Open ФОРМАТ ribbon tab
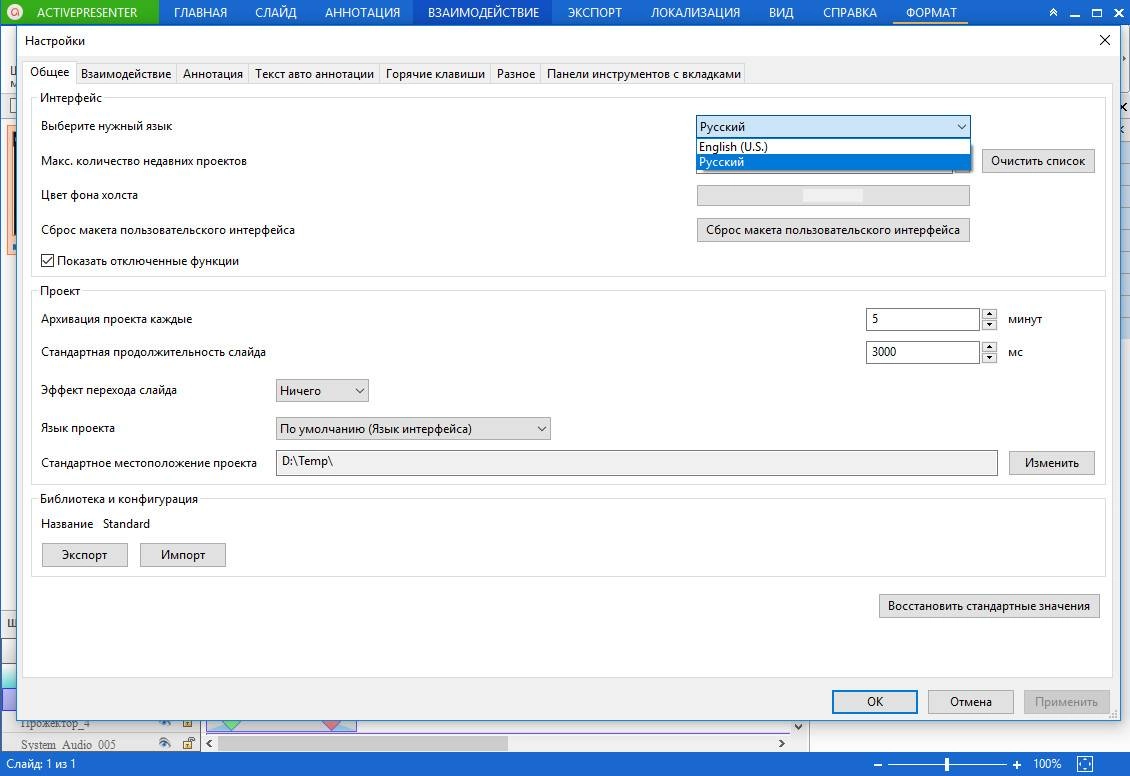1130x776 pixels. pos(931,12)
